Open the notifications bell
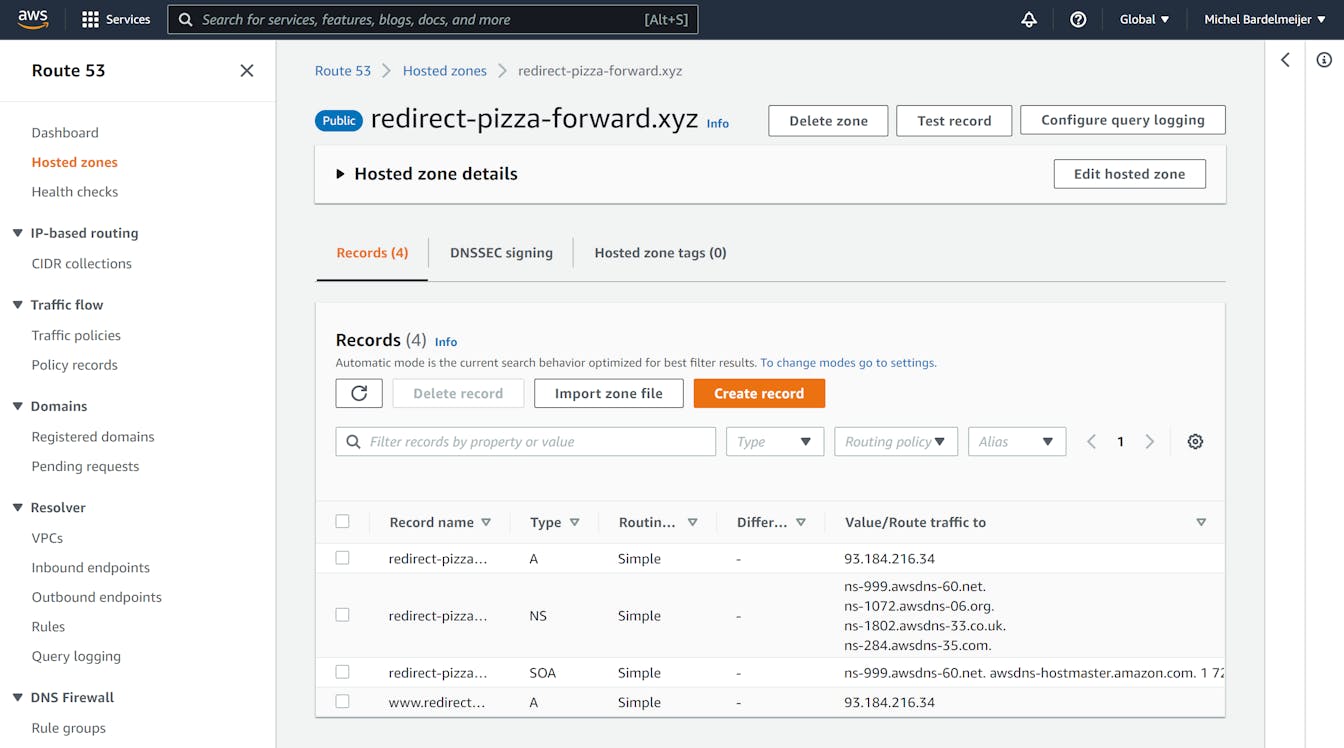The height and width of the screenshot is (748, 1344). point(1028,19)
